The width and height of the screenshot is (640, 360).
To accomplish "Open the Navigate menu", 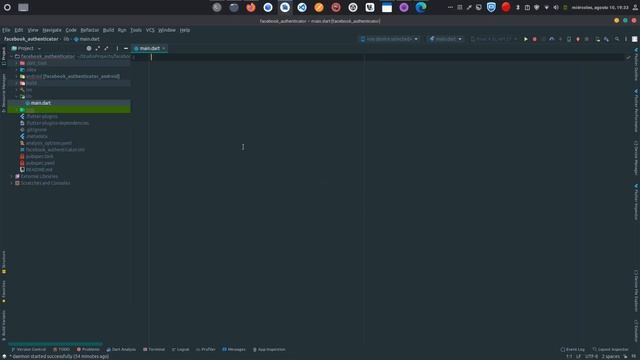I will (x=52, y=30).
